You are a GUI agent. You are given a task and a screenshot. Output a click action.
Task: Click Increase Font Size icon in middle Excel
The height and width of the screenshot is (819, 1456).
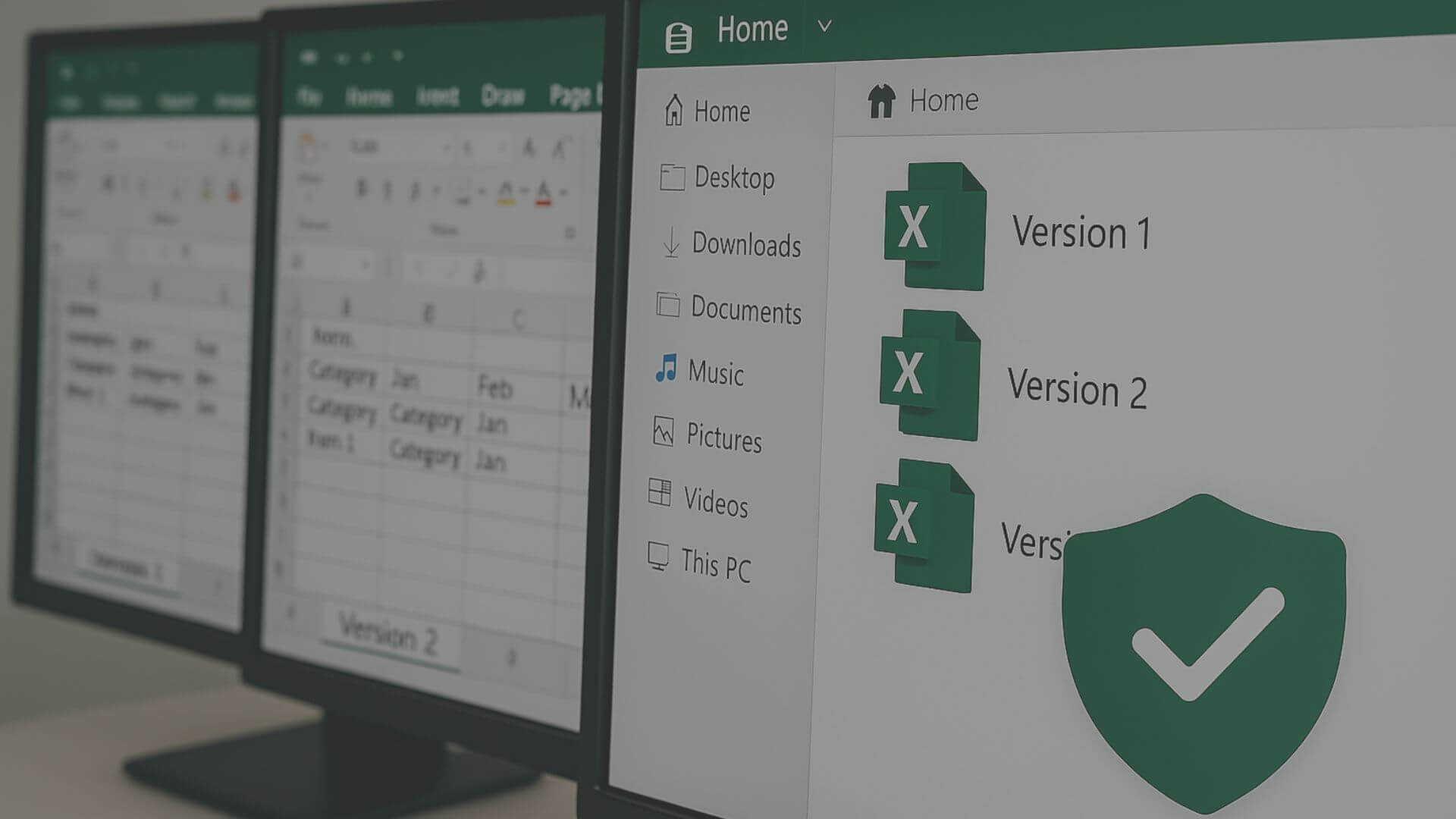pyautogui.click(x=529, y=146)
